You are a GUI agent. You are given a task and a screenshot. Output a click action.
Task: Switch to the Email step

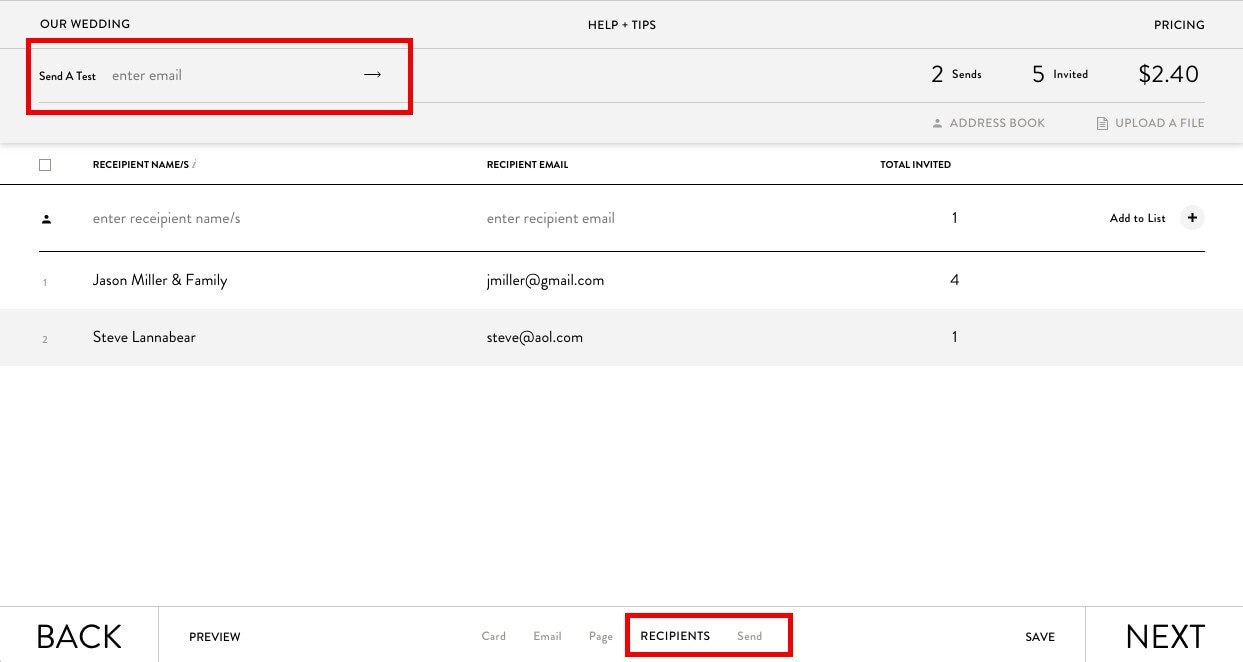click(547, 636)
